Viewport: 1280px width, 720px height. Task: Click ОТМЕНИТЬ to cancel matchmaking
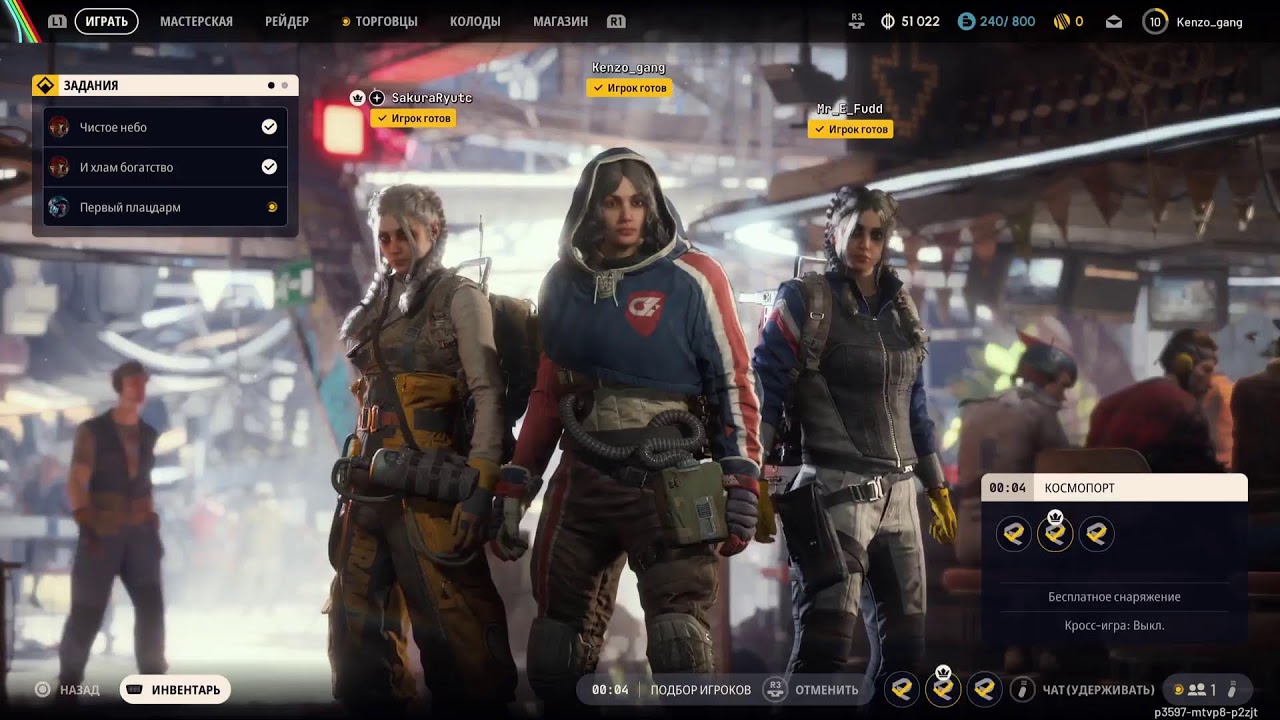tap(827, 690)
